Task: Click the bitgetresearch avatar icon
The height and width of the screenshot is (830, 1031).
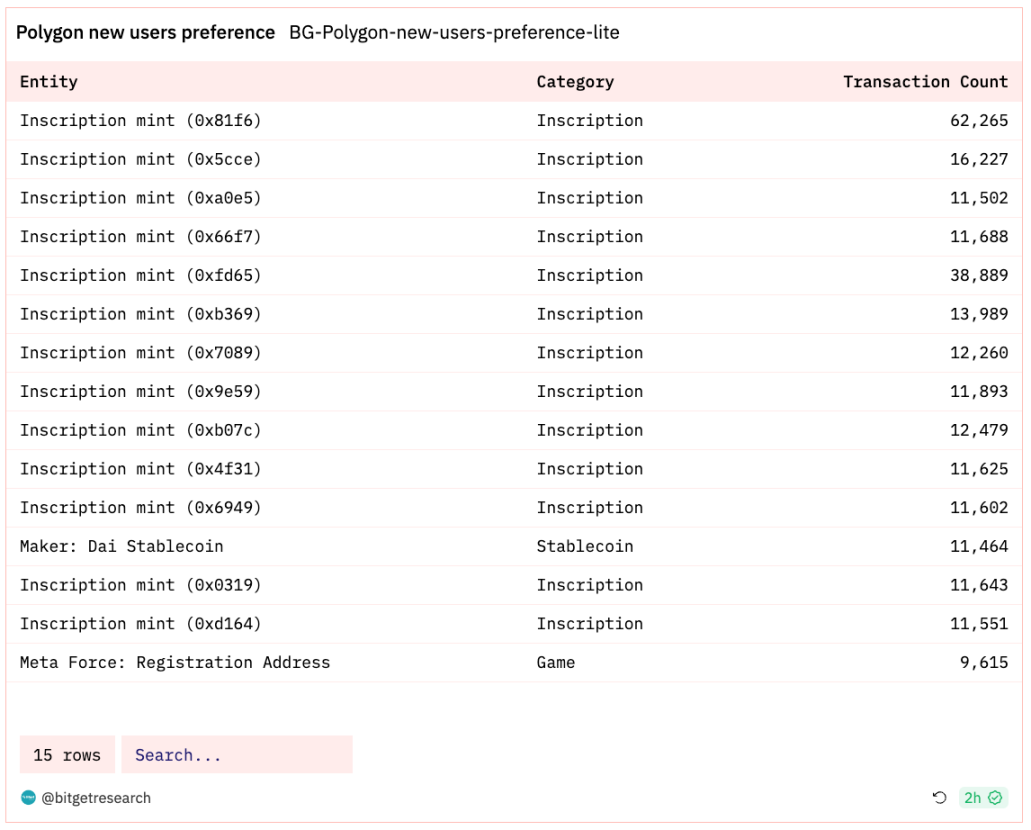Action: (28, 798)
